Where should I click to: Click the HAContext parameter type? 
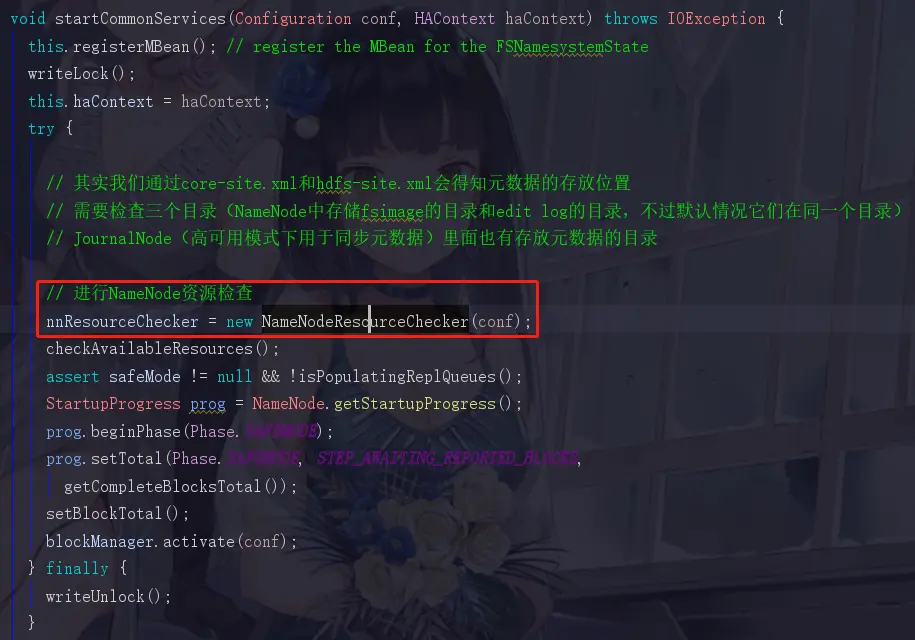tap(455, 19)
